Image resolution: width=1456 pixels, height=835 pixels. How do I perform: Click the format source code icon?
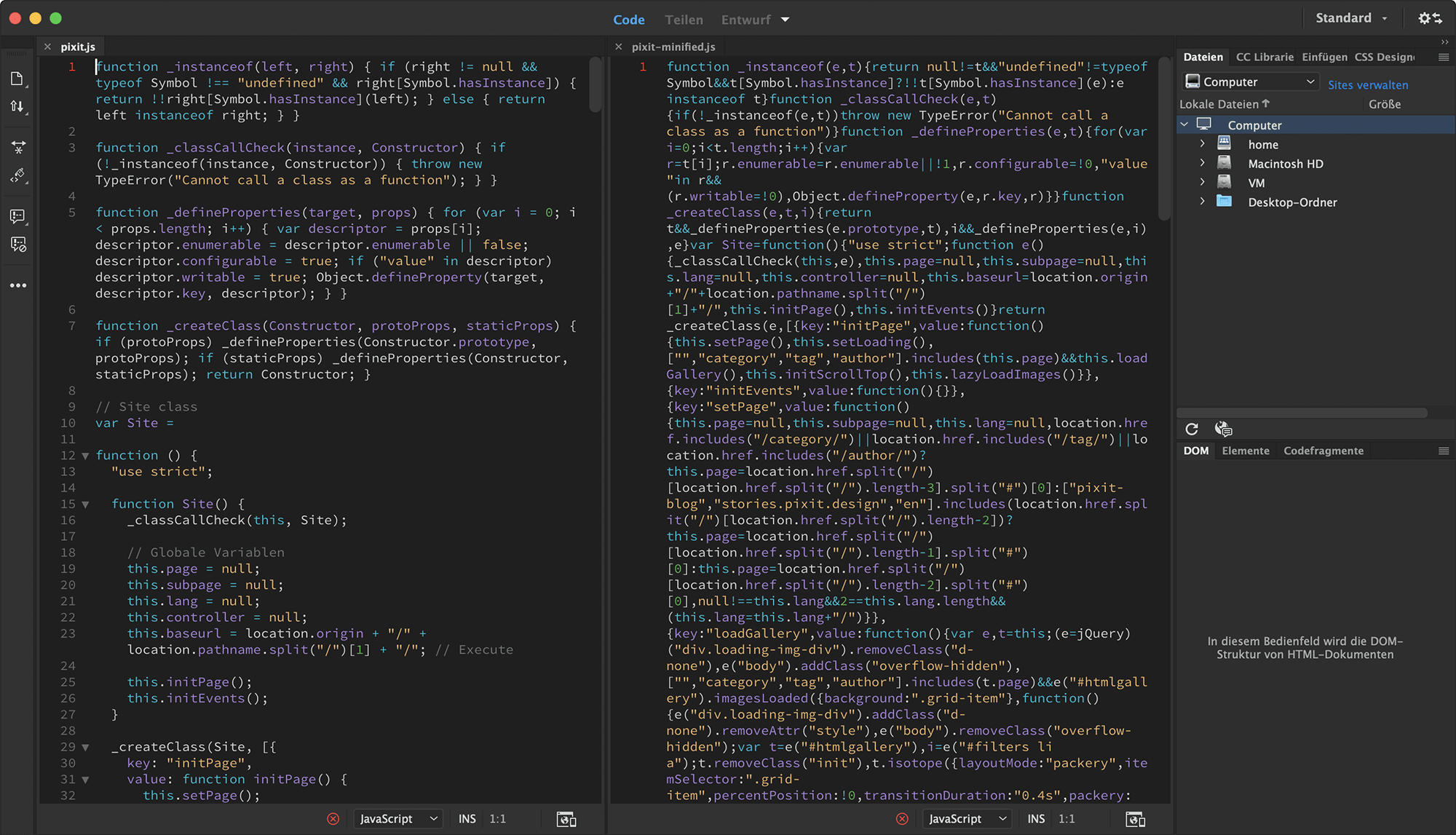[x=17, y=175]
